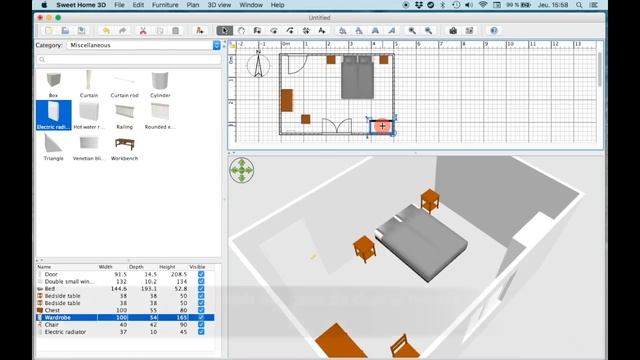
Task: Select the Cylinder catalog item
Action: click(160, 84)
